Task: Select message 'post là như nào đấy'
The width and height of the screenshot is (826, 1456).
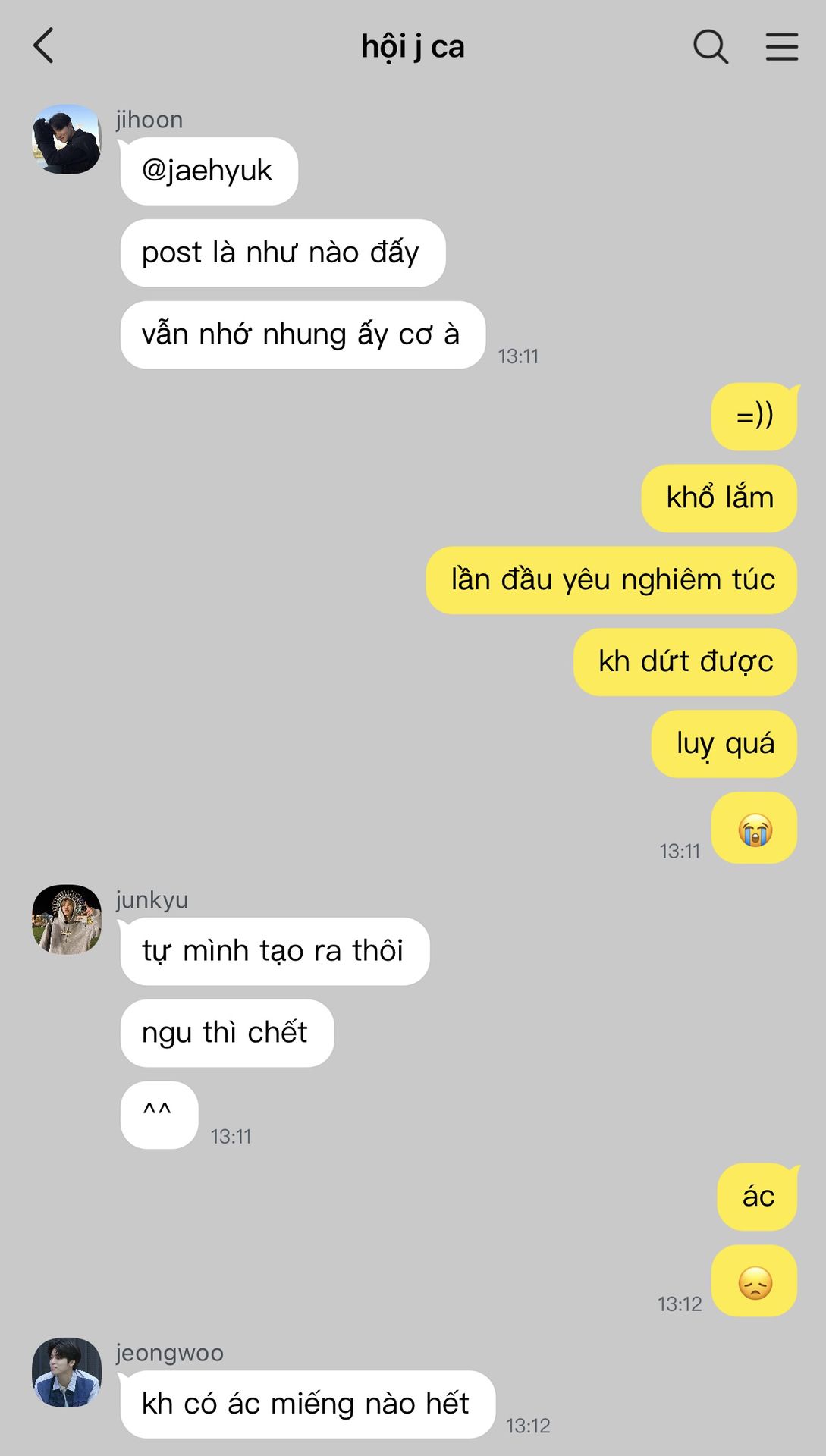Action: click(x=282, y=253)
